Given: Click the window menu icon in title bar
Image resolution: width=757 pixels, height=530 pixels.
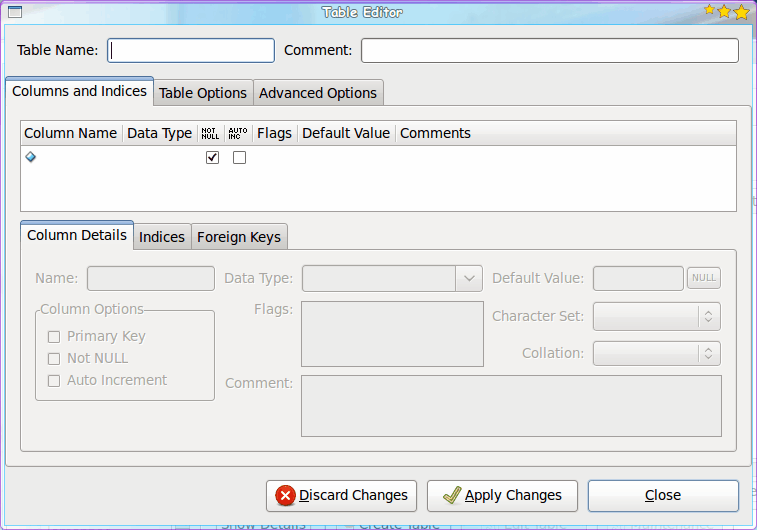Looking at the screenshot, I should 14,12.
